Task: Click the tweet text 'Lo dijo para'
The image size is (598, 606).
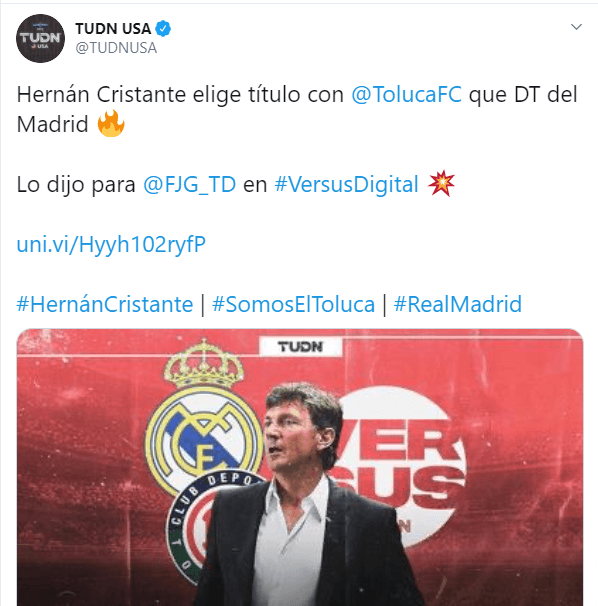Action: point(76,184)
